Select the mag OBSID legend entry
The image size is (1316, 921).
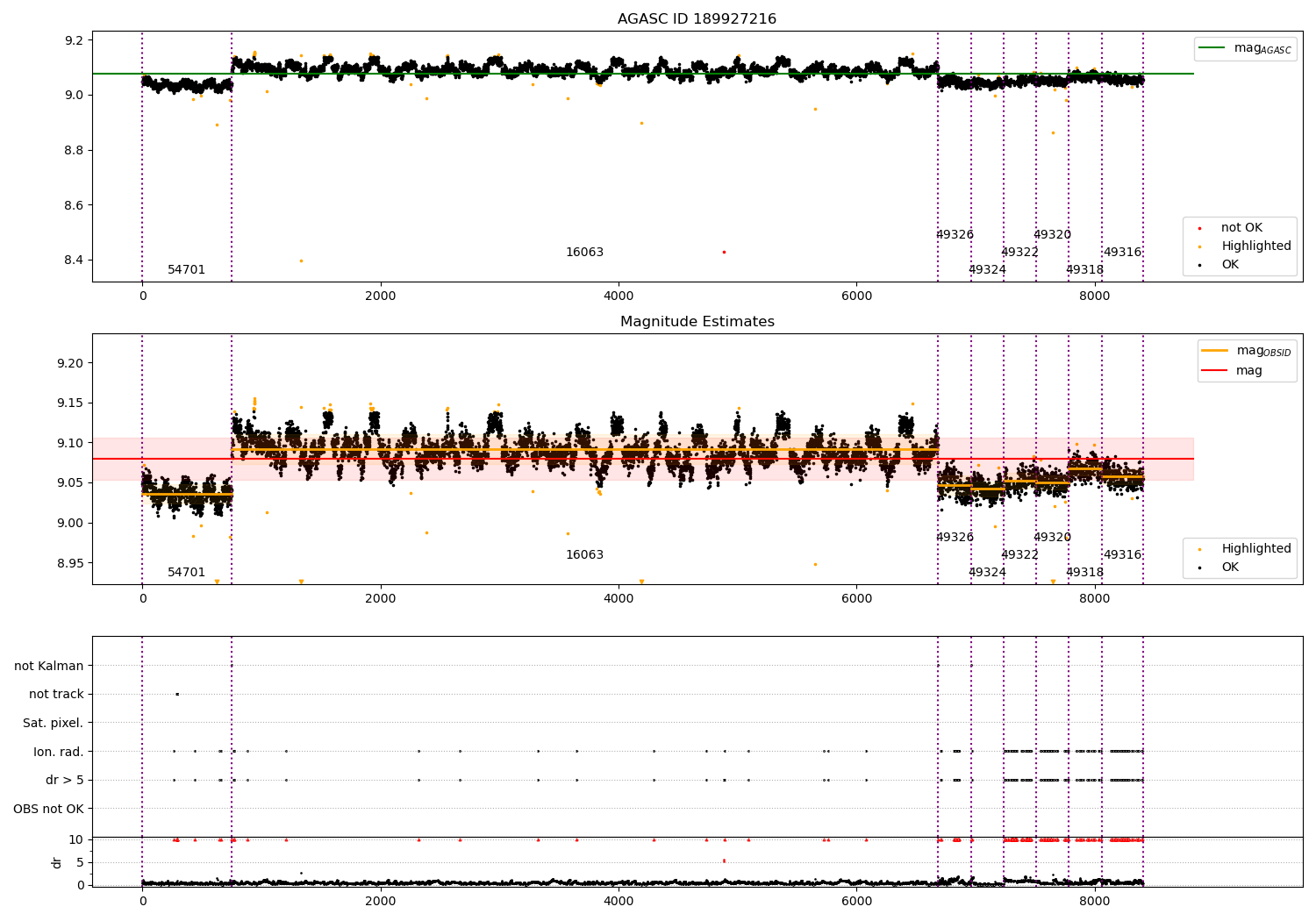point(1247,351)
